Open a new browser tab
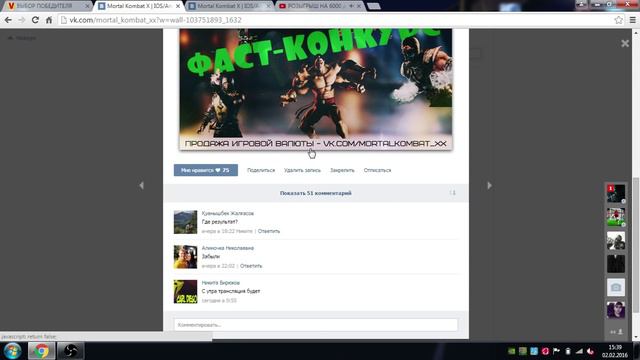This screenshot has width=640, height=360. (x=373, y=6)
